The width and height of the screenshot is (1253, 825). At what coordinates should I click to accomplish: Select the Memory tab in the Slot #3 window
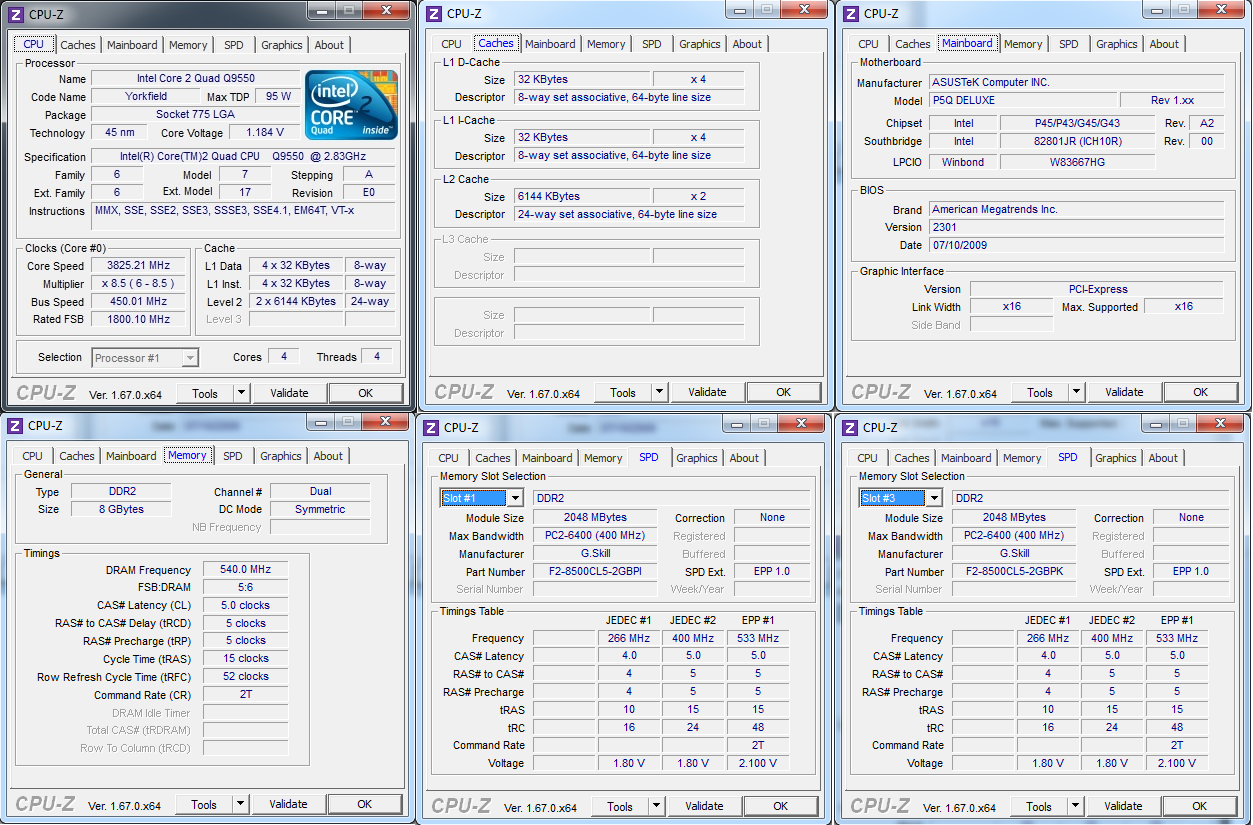point(1022,458)
